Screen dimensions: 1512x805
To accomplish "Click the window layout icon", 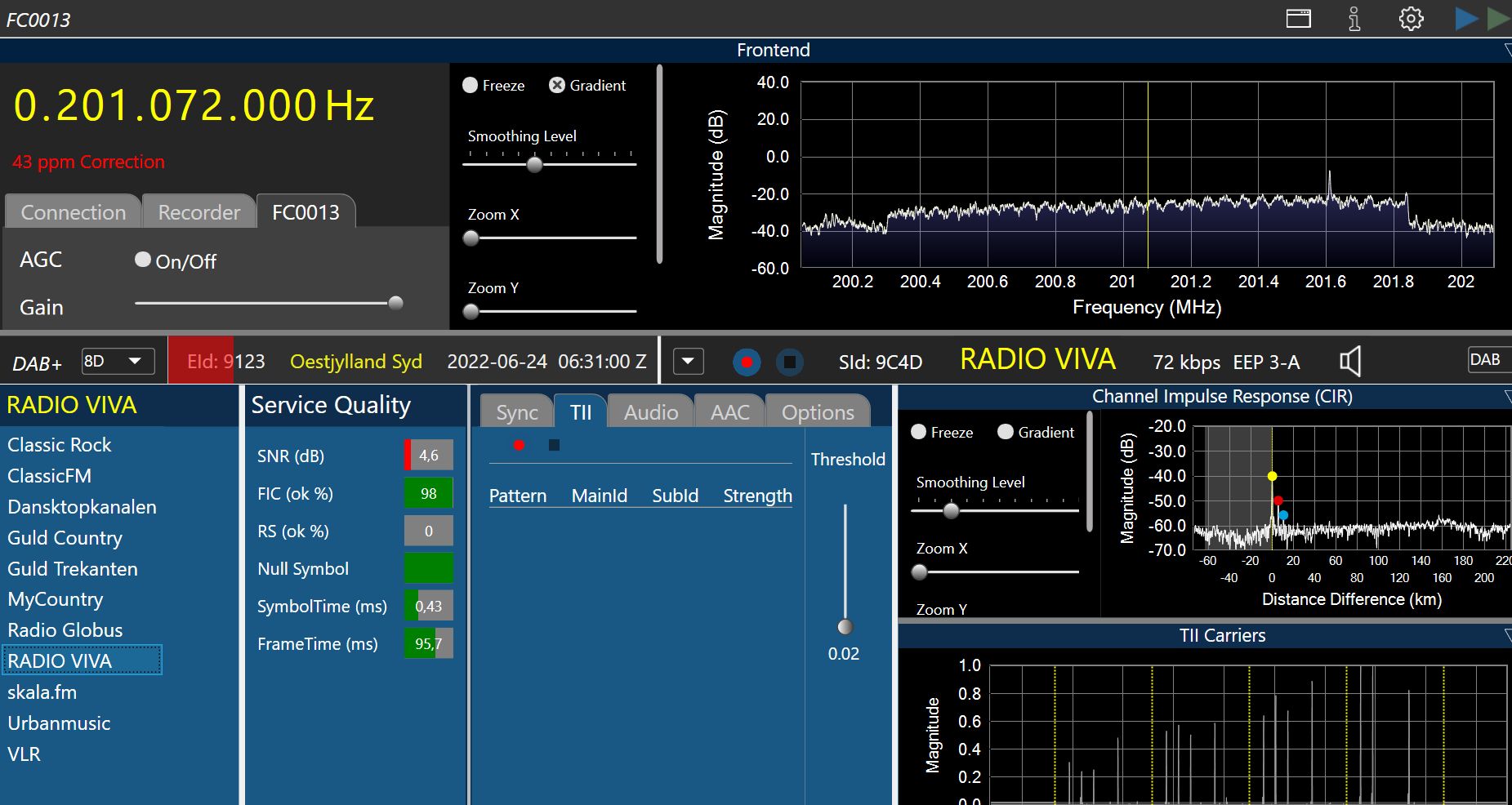I will tap(1298, 19).
